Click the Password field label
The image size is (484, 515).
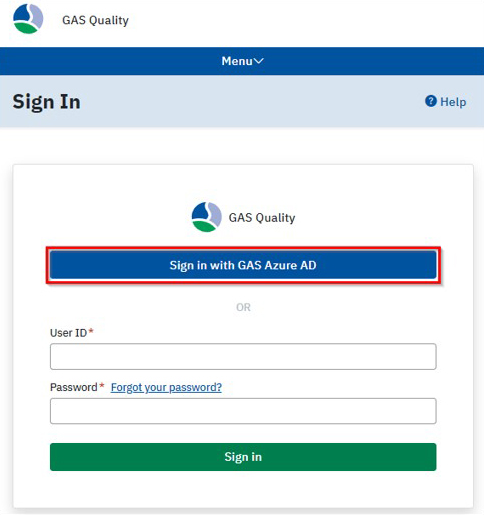(x=74, y=387)
